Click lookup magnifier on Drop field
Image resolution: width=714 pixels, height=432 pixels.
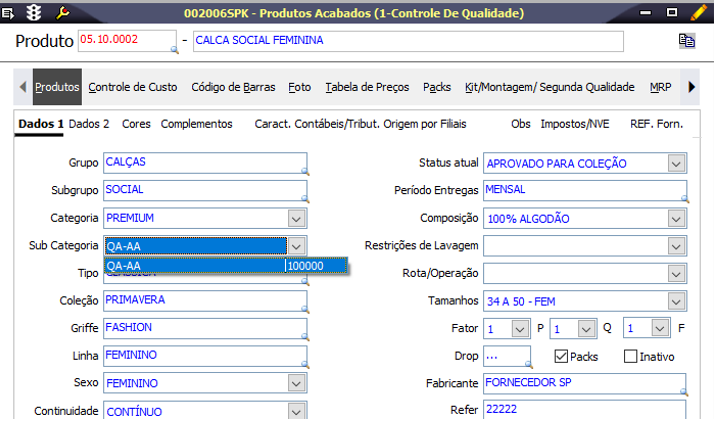528,364
